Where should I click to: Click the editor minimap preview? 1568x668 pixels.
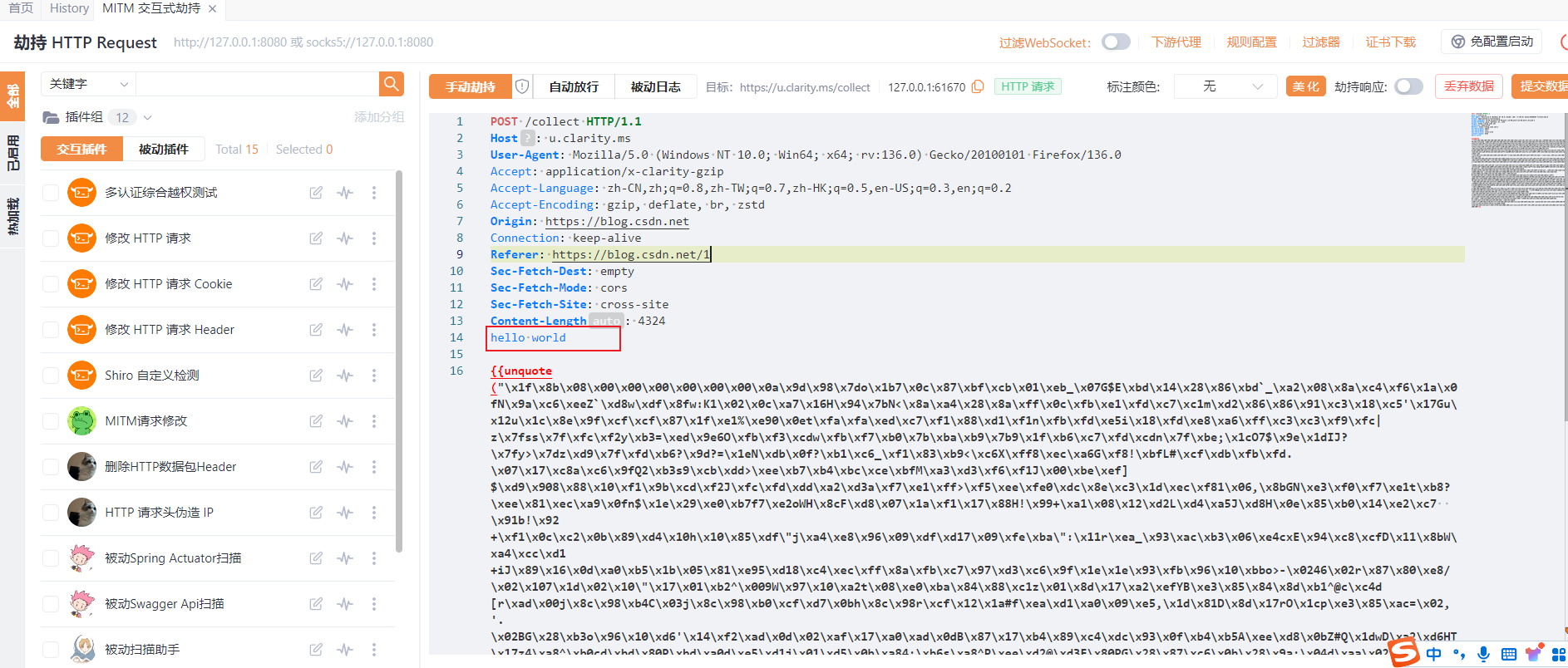tap(1516, 160)
